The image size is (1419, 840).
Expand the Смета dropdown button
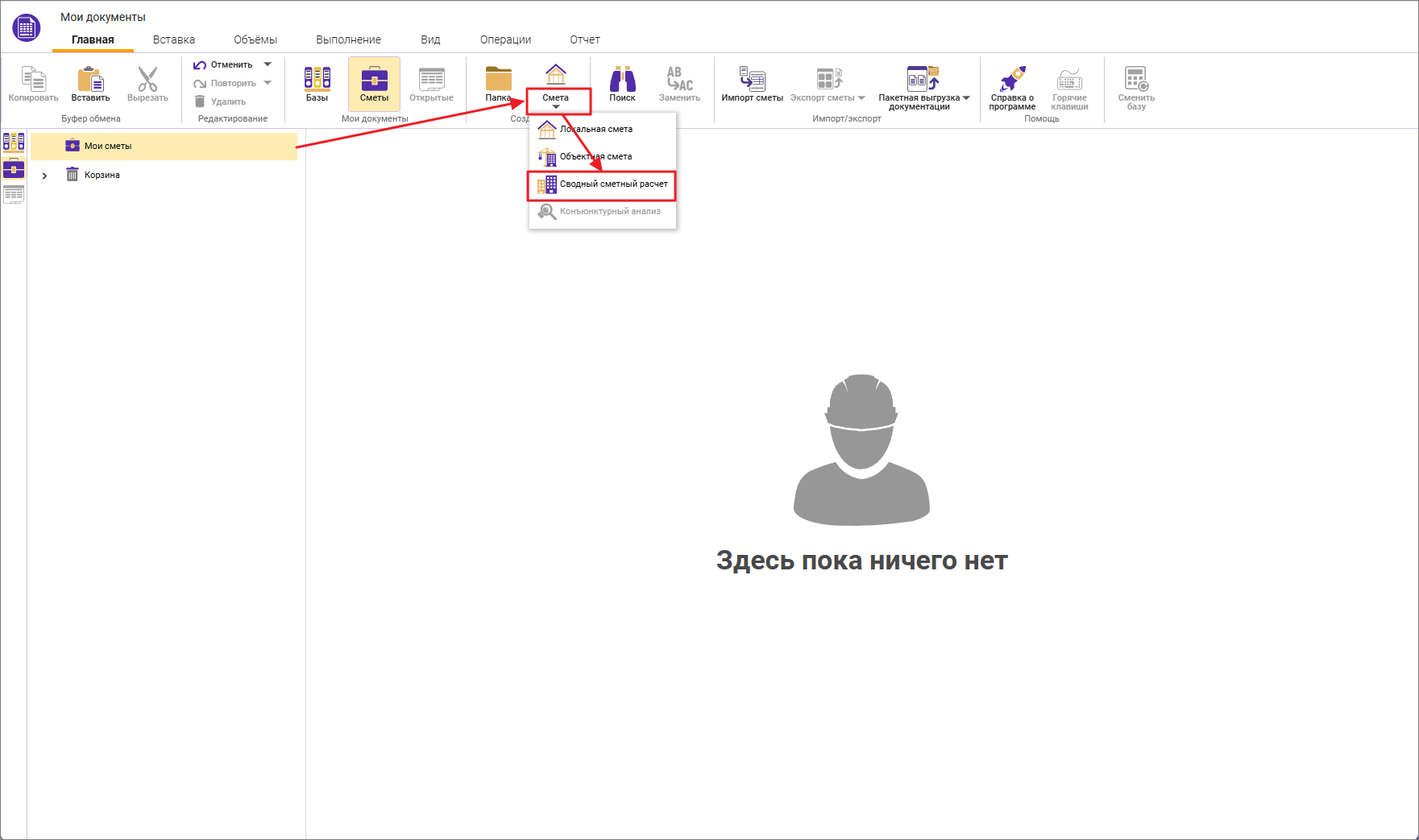pos(556,101)
